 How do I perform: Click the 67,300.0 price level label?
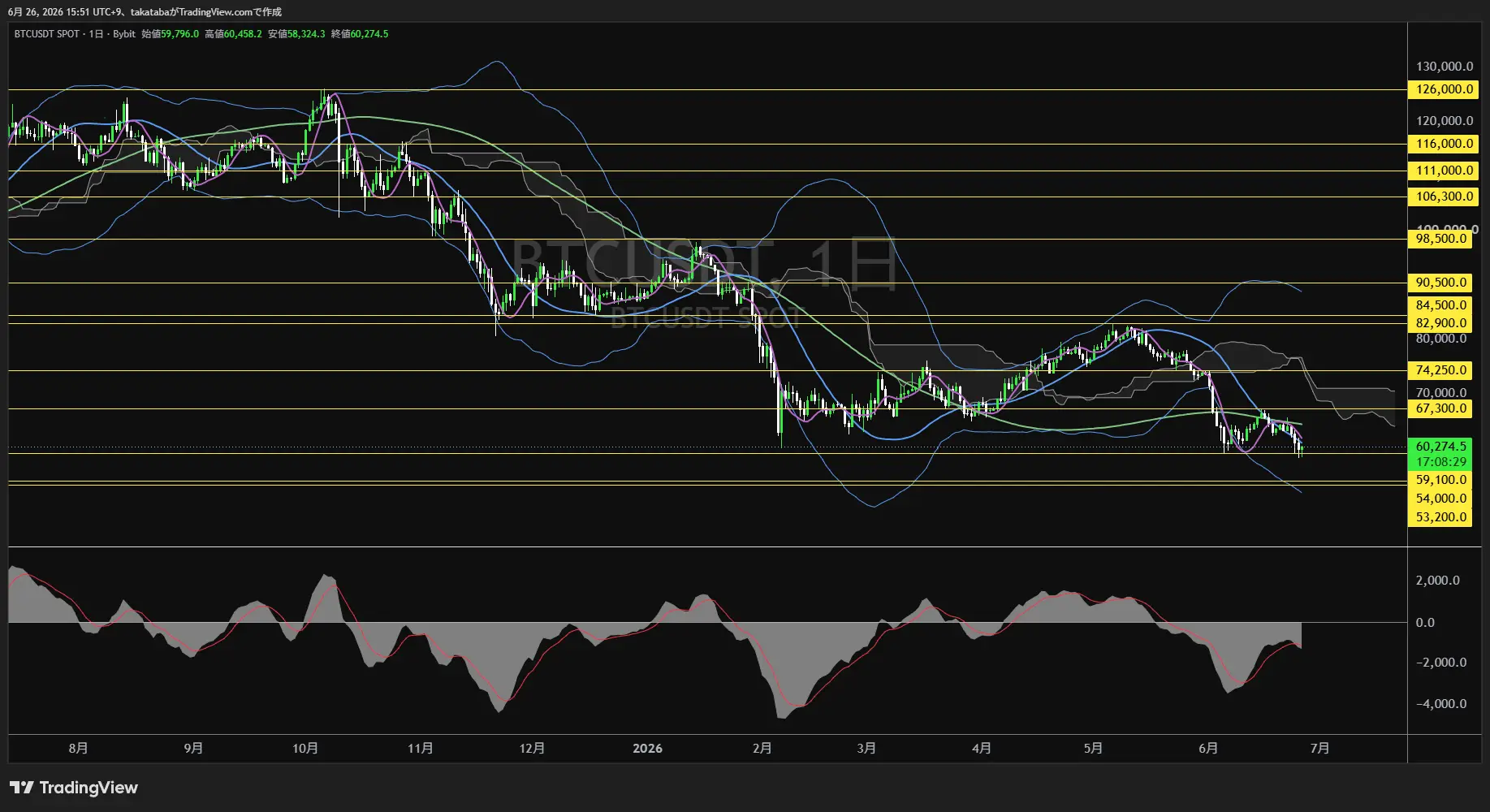click(1440, 408)
